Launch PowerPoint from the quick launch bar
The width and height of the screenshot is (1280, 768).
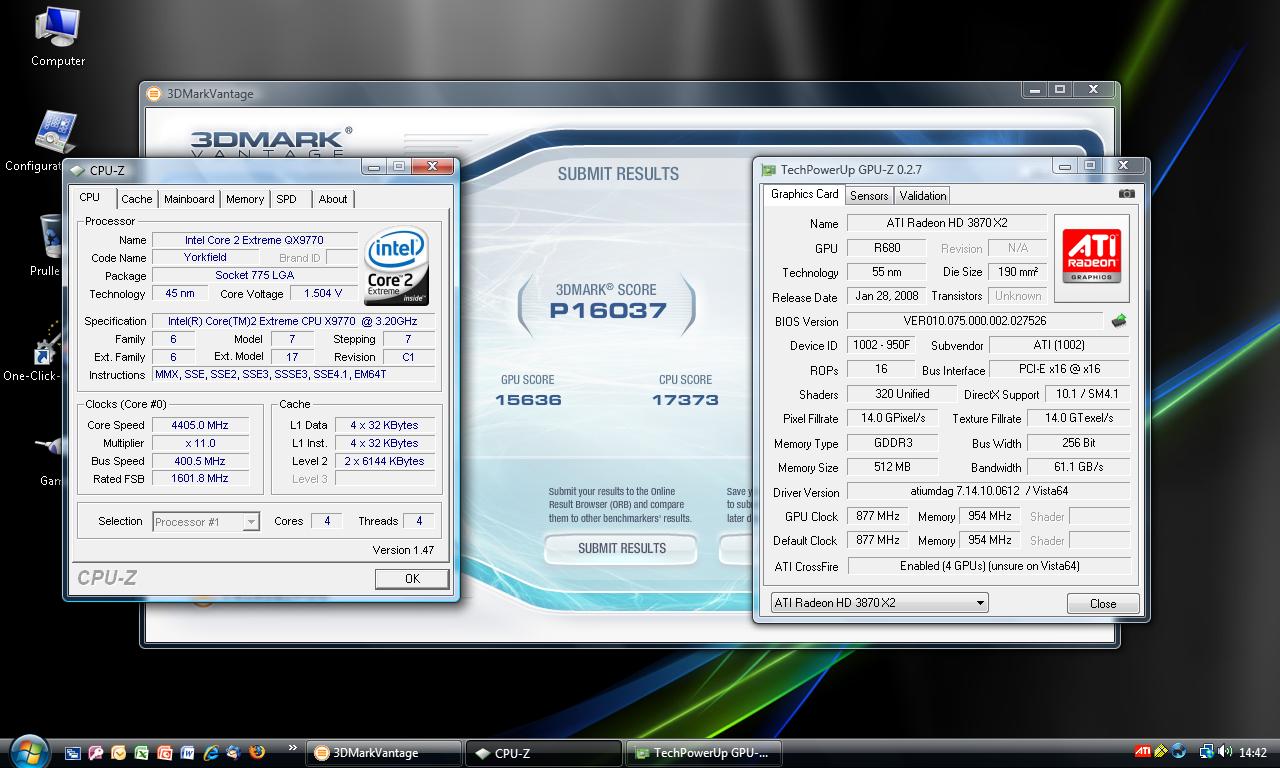point(164,753)
